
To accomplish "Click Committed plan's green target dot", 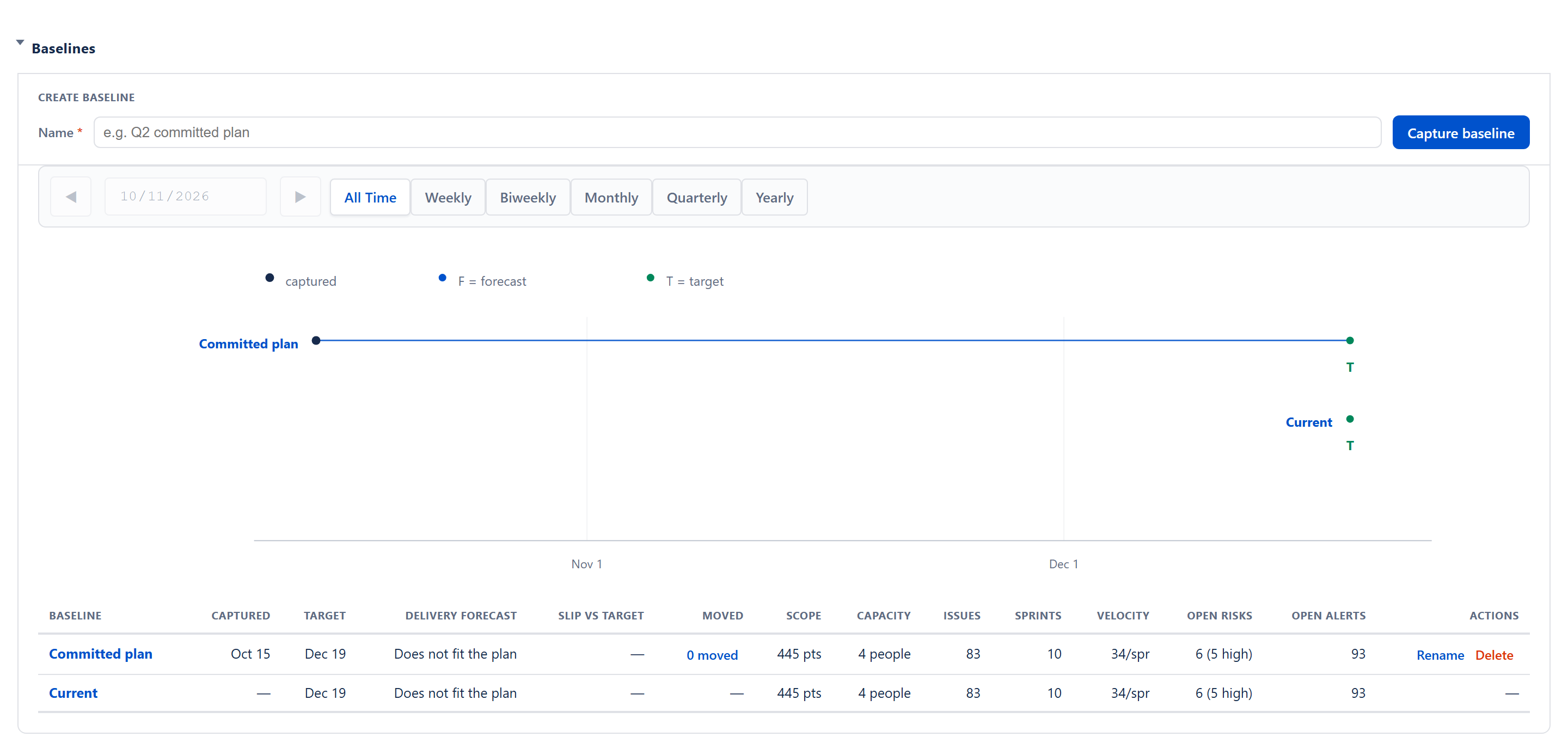I will click(1350, 341).
